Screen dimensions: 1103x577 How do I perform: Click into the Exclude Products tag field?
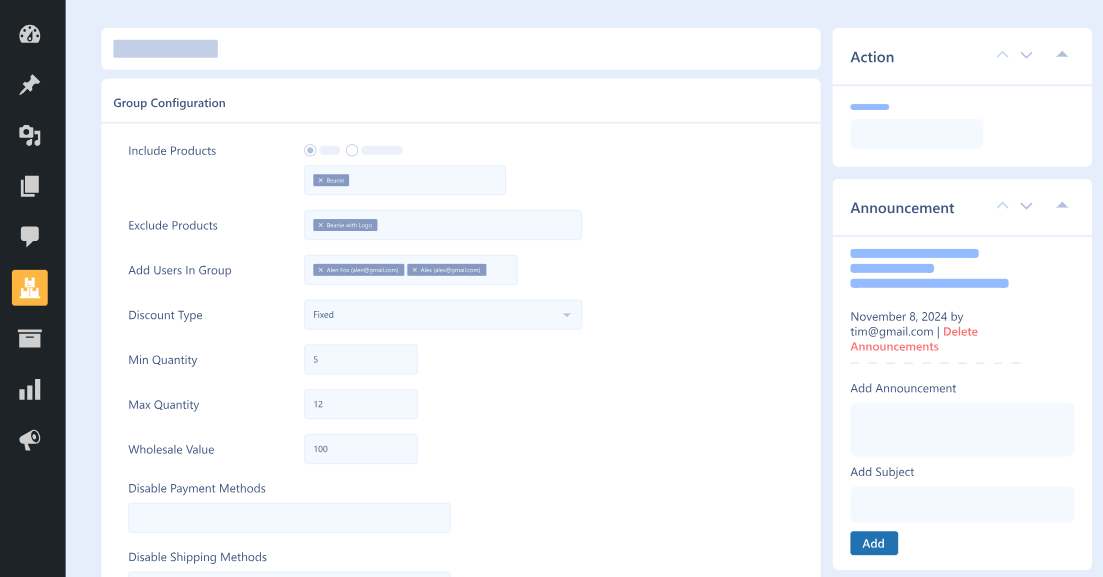[442, 225]
